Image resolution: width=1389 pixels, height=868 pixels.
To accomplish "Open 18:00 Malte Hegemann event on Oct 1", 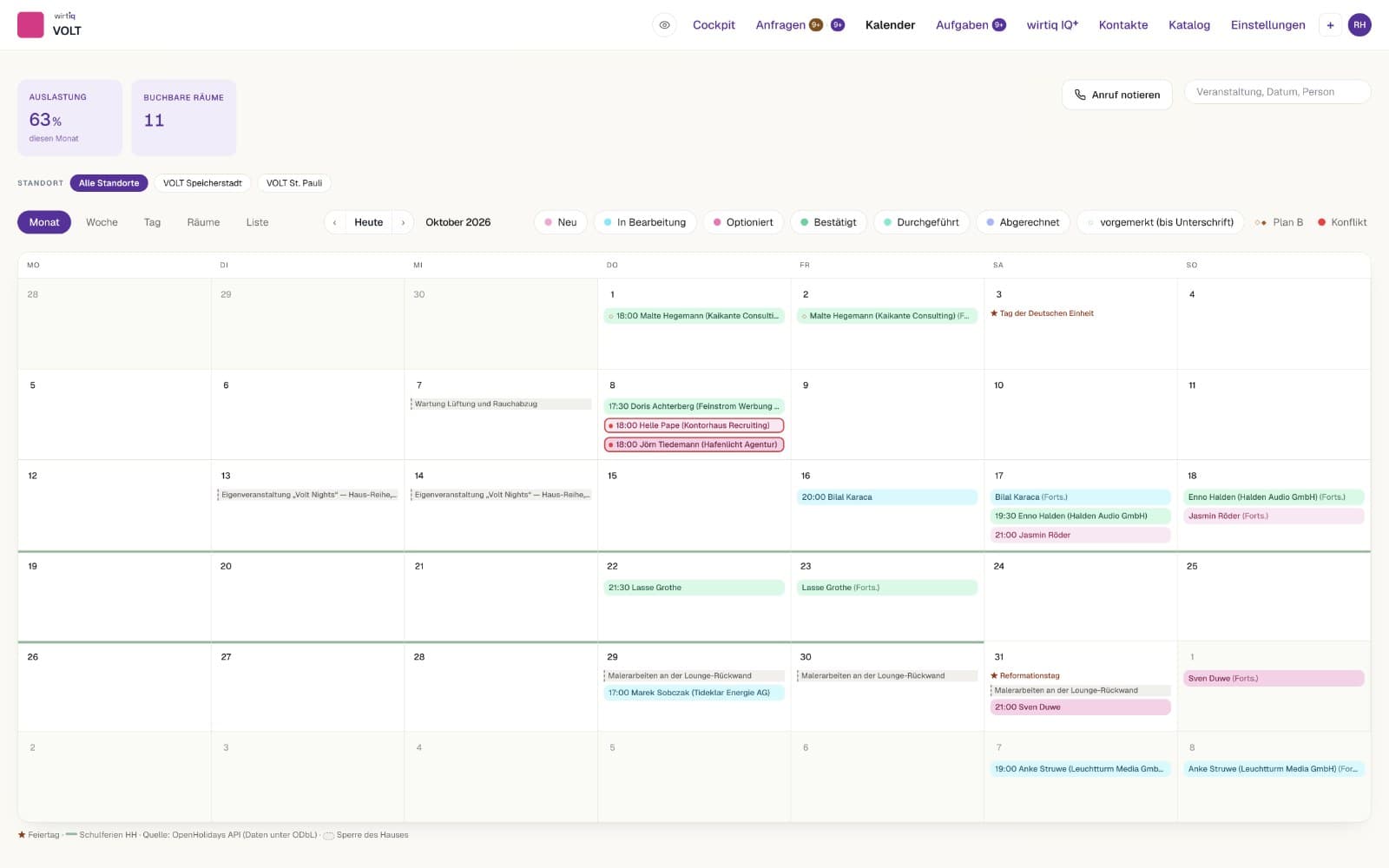I will point(694,316).
